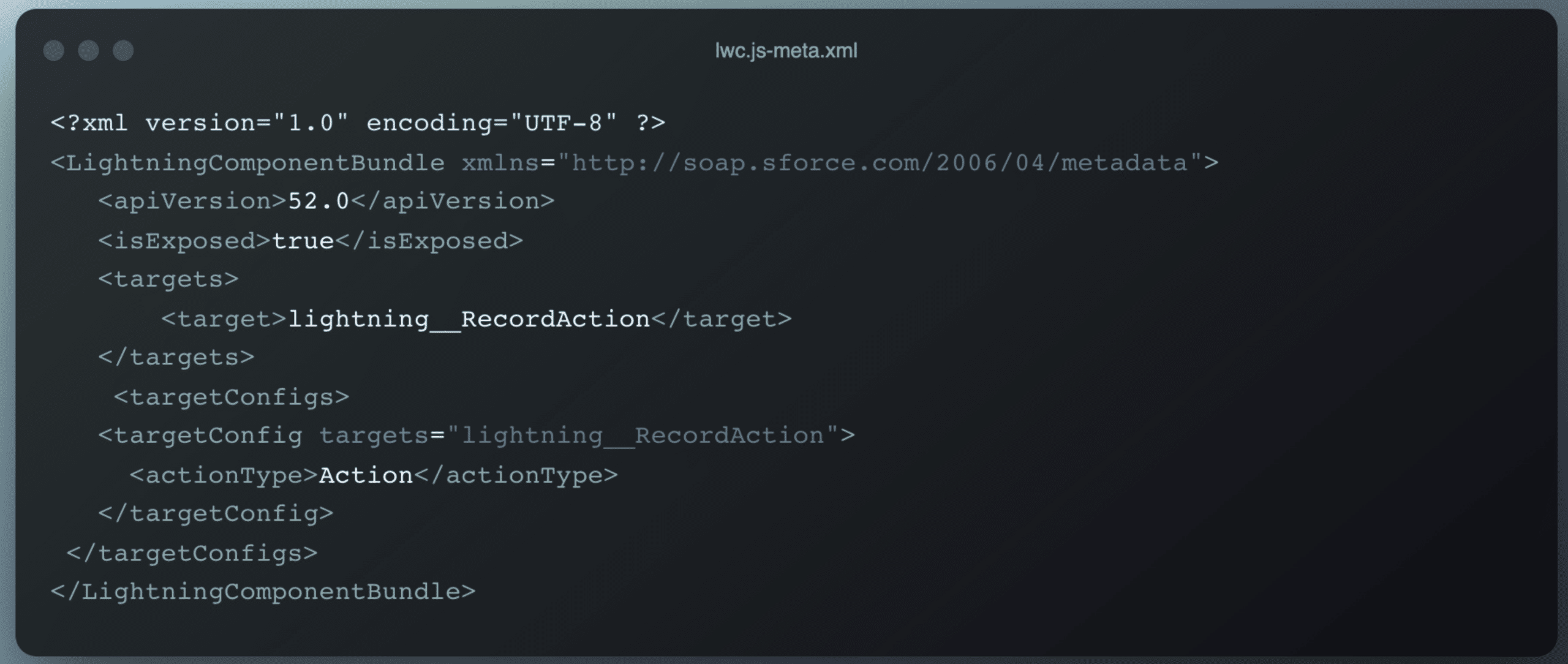
Task: Click the lwc.js-meta.xml file title
Action: coord(786,50)
